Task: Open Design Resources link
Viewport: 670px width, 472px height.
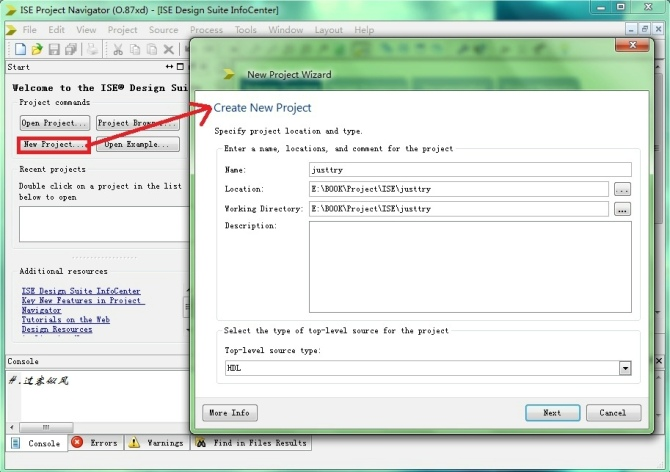Action: [57, 329]
